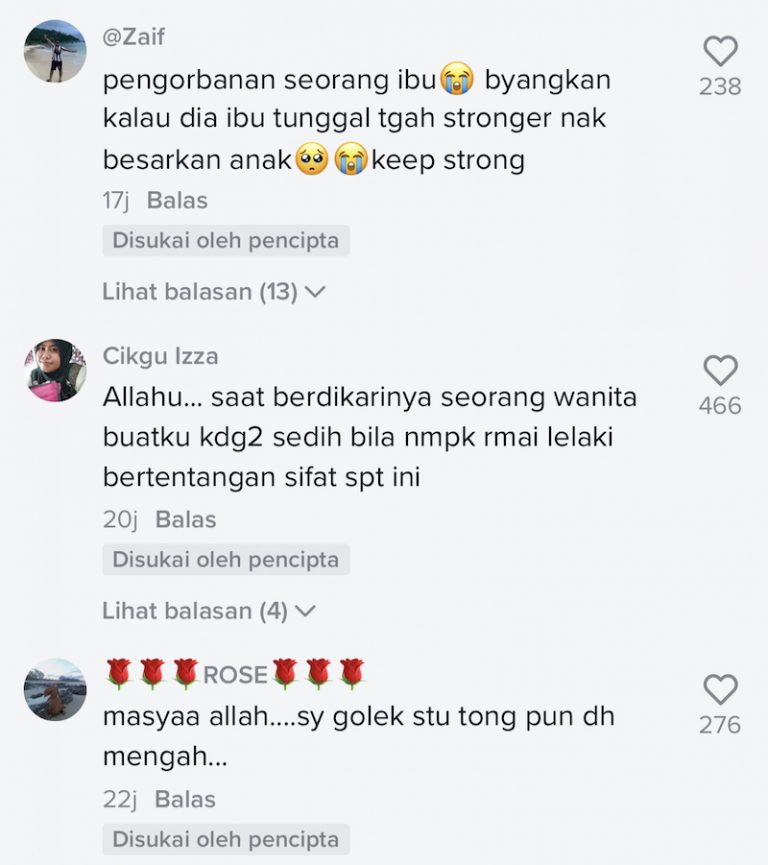The height and width of the screenshot is (865, 768).
Task: Open the ROSE username with rose emojis
Action: (234, 674)
